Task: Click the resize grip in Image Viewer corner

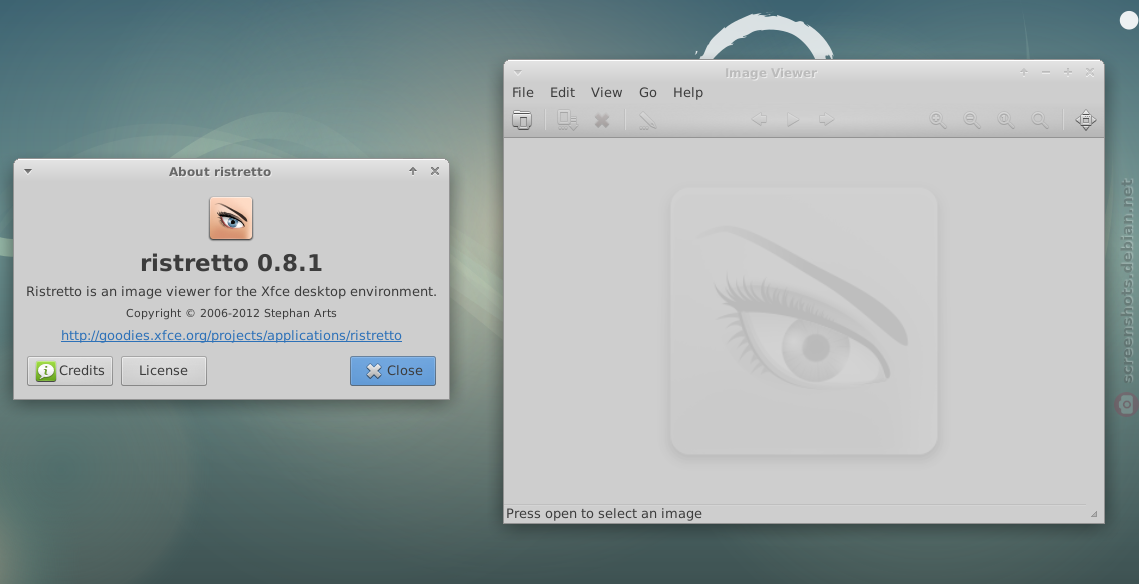Action: [1094, 514]
